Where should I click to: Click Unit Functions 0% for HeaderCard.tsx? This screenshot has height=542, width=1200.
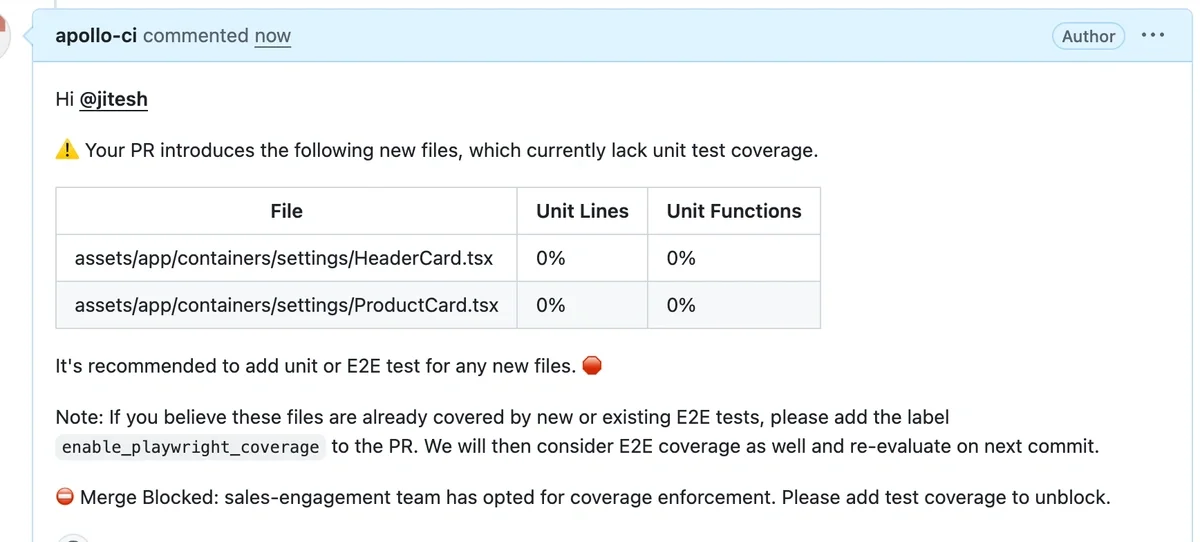tap(681, 258)
